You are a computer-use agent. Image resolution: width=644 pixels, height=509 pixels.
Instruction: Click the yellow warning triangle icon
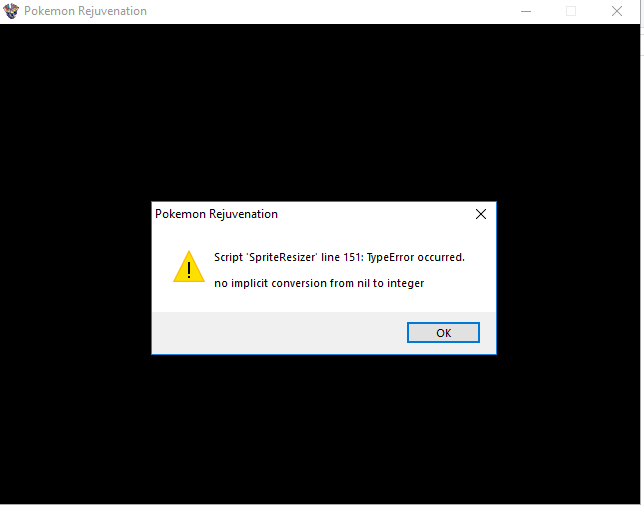click(x=189, y=267)
